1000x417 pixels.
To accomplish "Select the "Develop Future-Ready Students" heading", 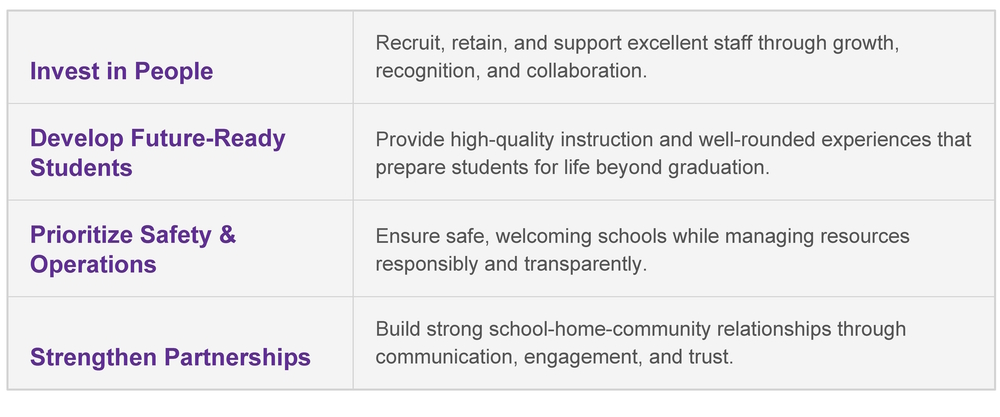I will (x=157, y=152).
